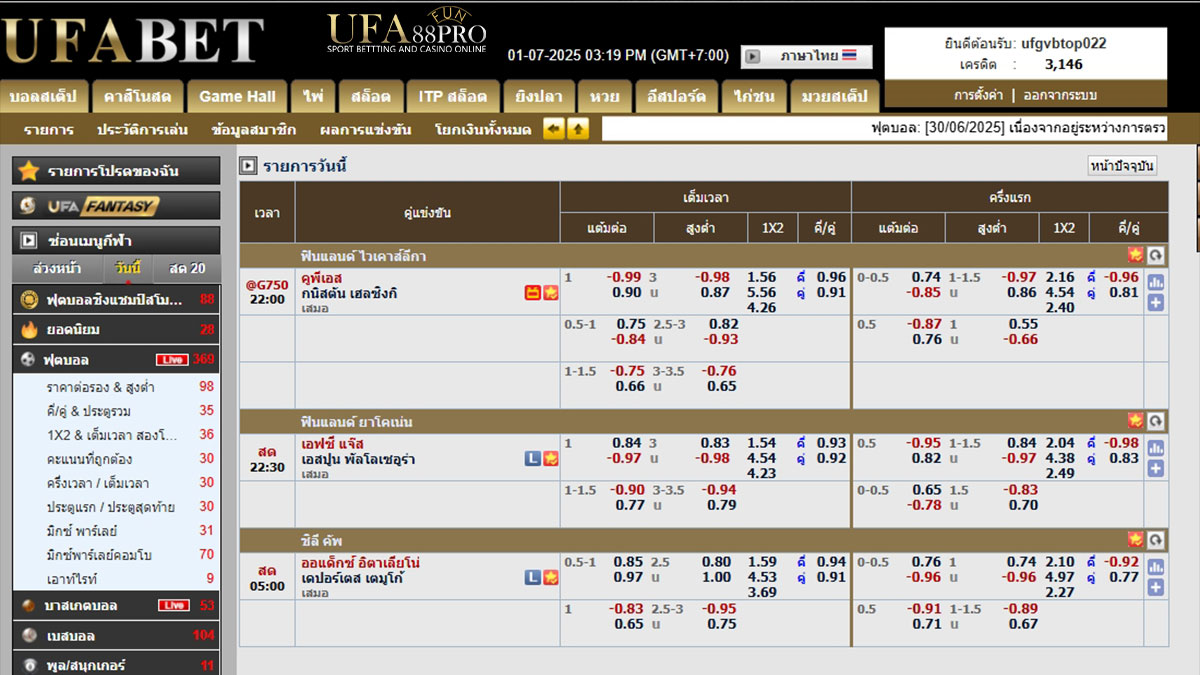1200x675 pixels.
Task: Toggle the ซ่อนเมนูกีฬา sports menu
Action: tap(116, 241)
